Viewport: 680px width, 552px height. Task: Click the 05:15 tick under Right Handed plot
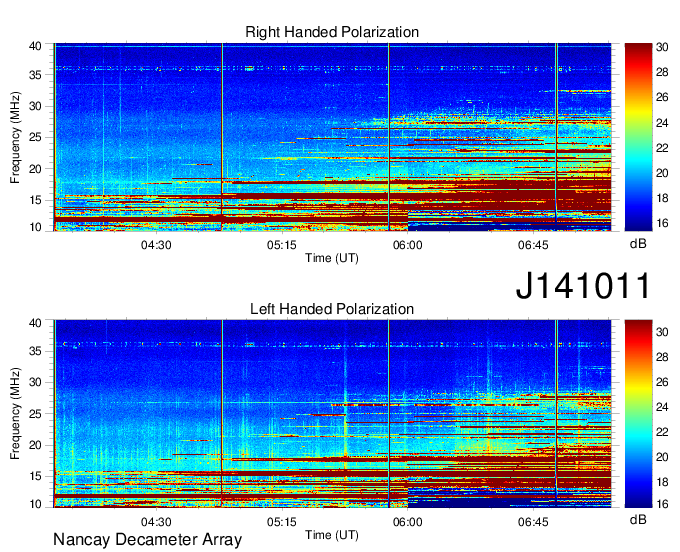click(x=281, y=245)
